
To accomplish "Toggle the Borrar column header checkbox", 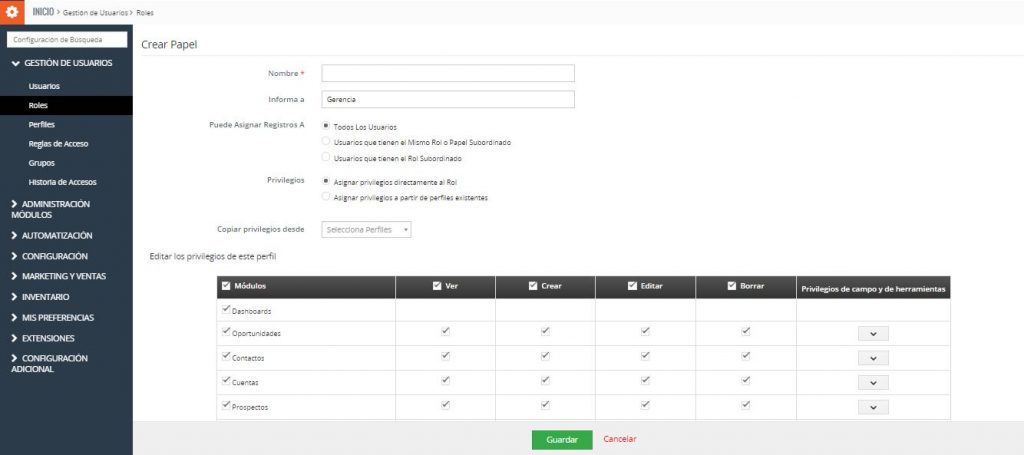I will point(732,286).
